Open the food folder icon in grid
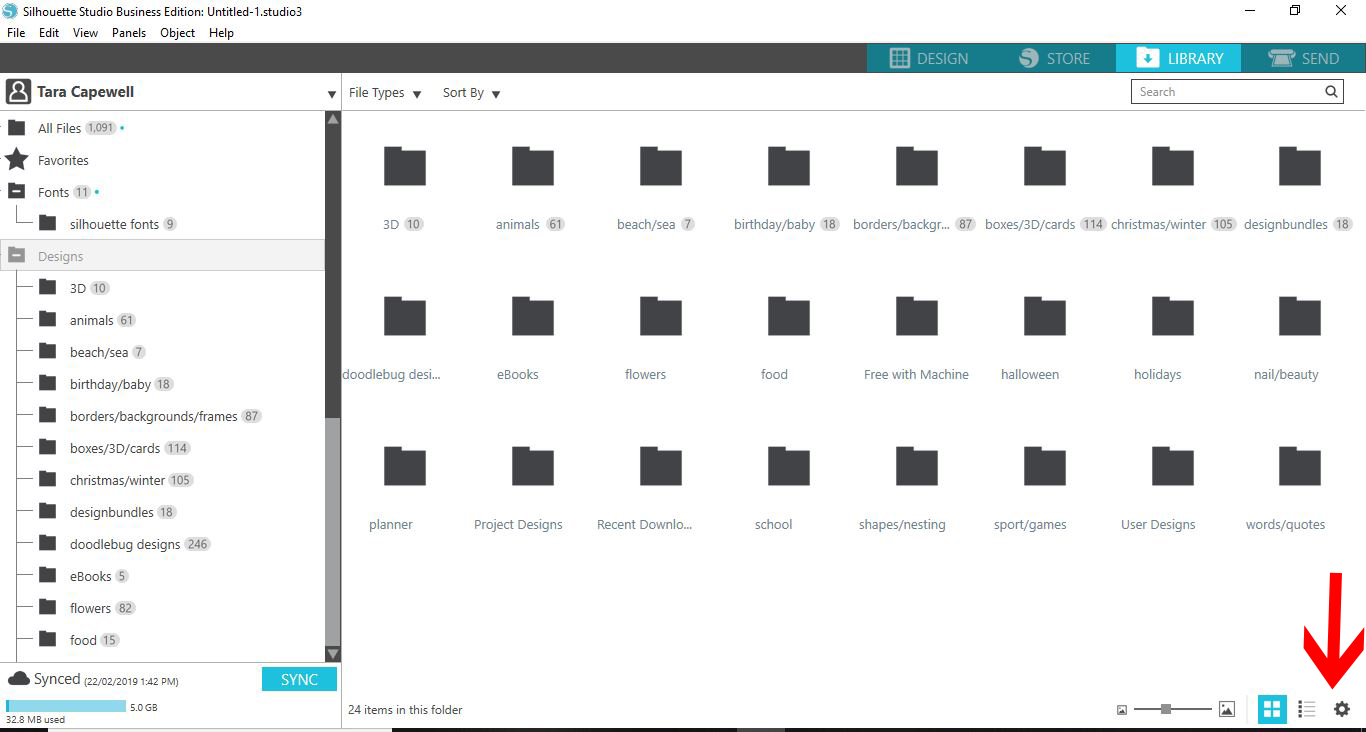Viewport: 1366px width, 732px height. tap(789, 316)
